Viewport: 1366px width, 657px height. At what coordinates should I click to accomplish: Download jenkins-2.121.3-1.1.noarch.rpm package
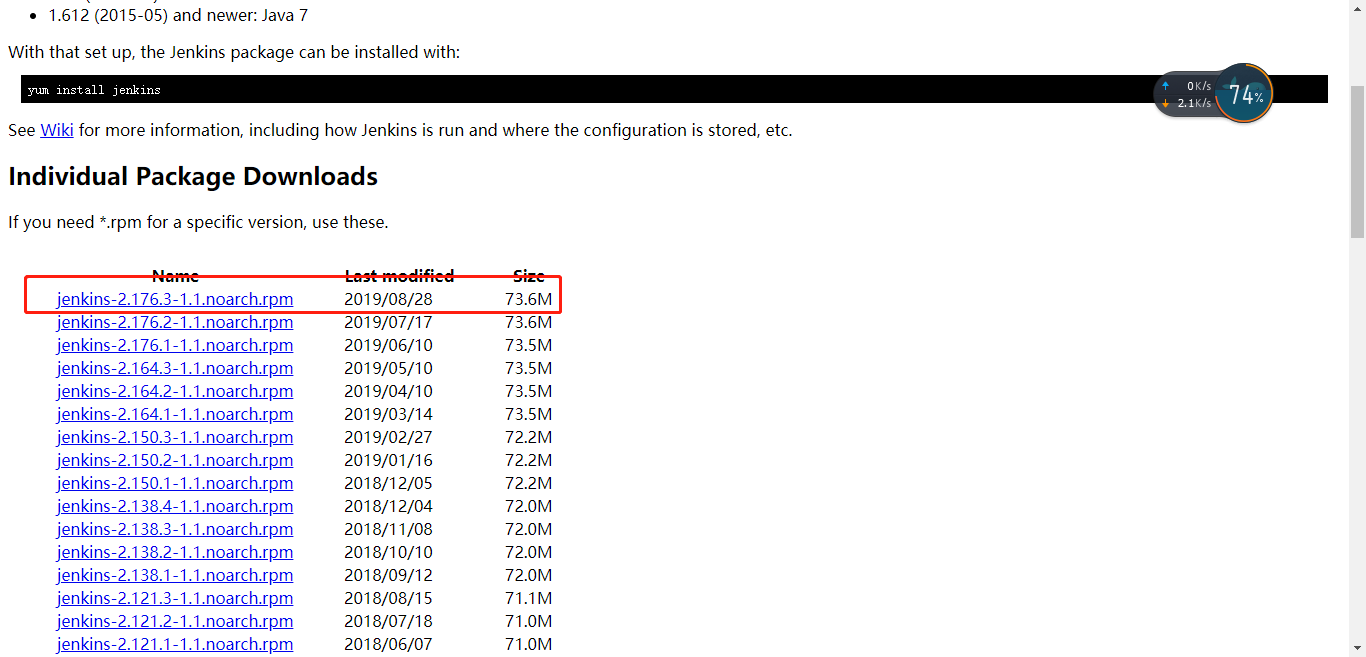[x=174, y=598]
